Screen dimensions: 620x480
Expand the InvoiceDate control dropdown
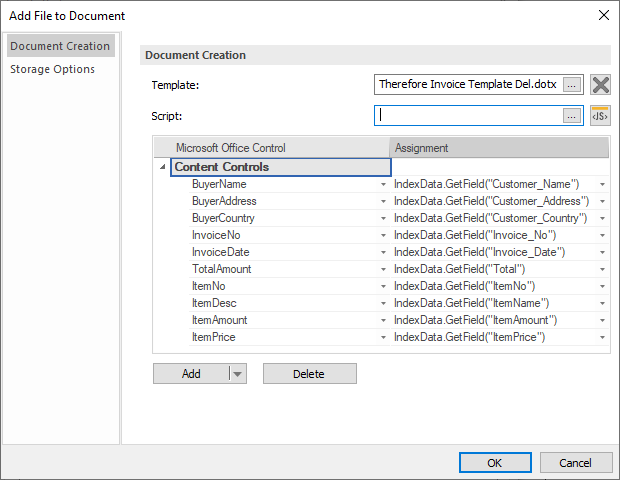(x=383, y=253)
